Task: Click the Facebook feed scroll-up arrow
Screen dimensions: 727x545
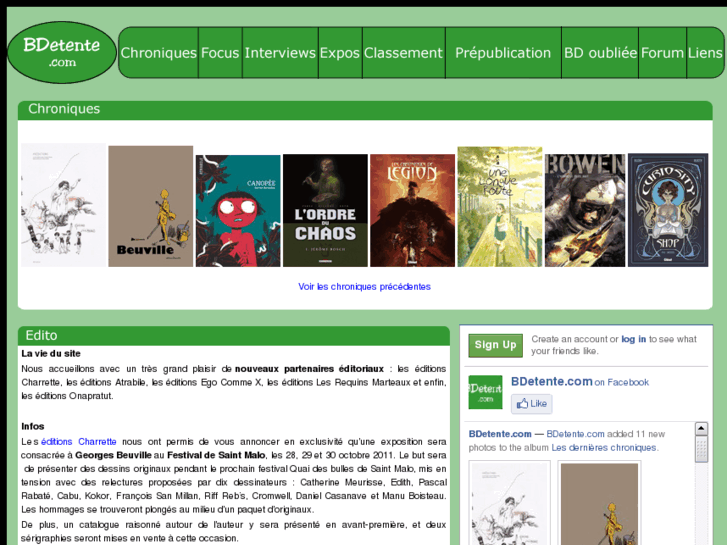Action: (x=701, y=429)
